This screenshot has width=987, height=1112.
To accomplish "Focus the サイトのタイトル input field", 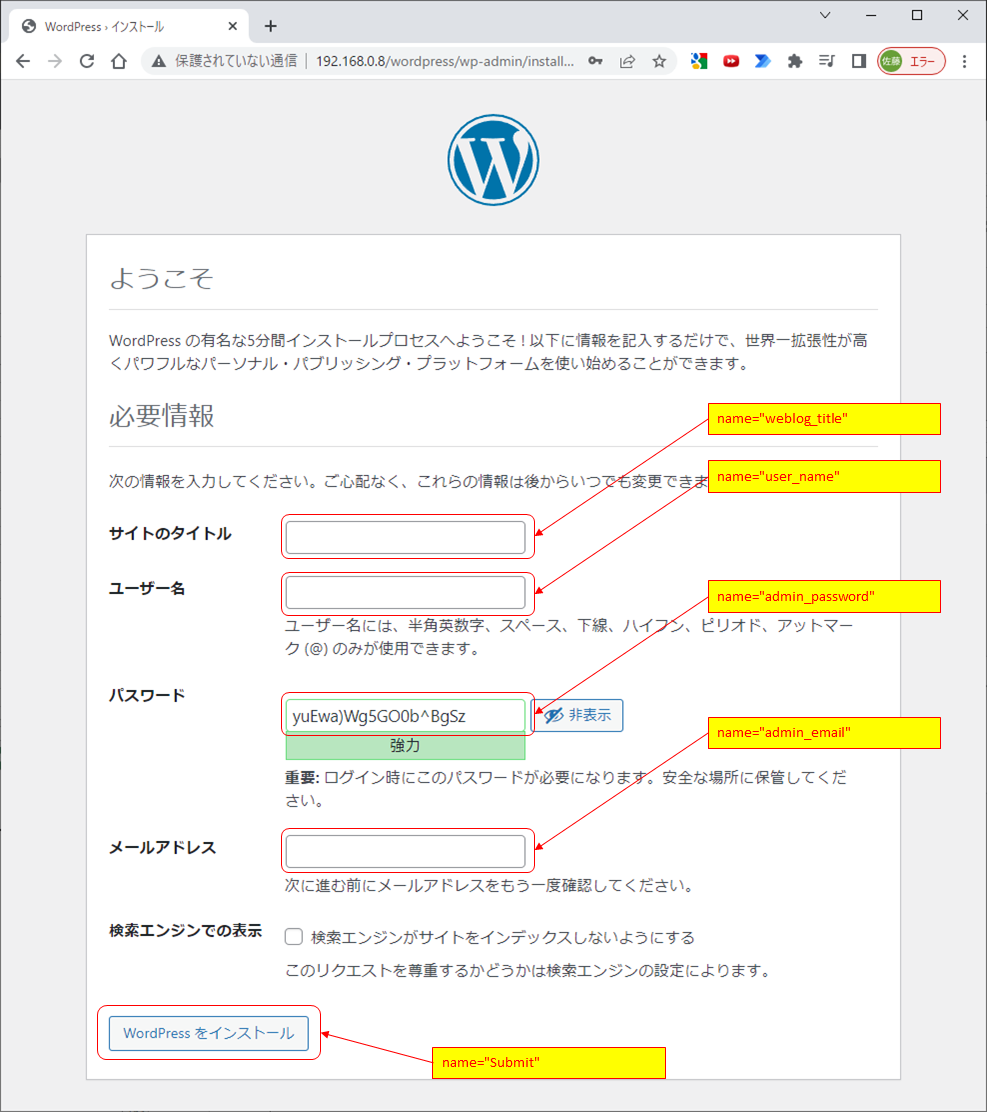I will coord(406,538).
